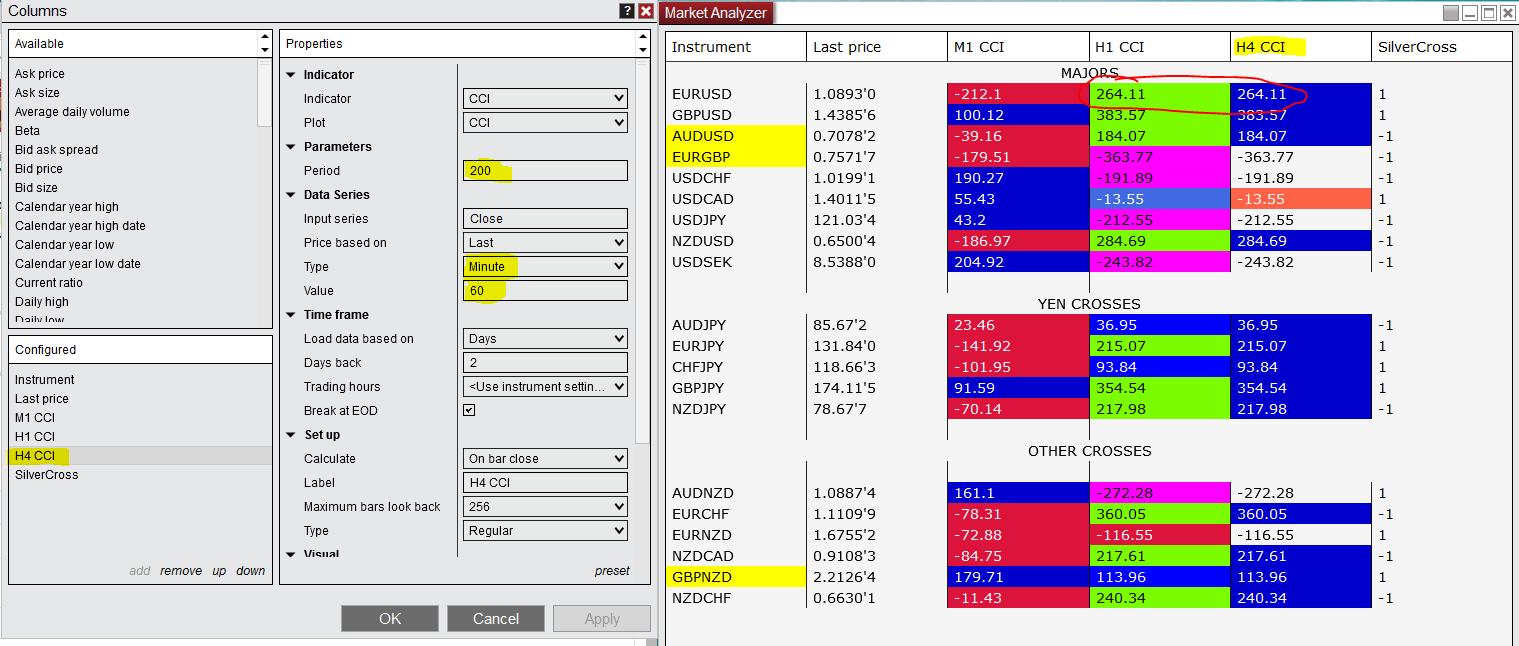Collapse the Data Series section
Screen dimensions: 1519x646
pyautogui.click(x=291, y=195)
